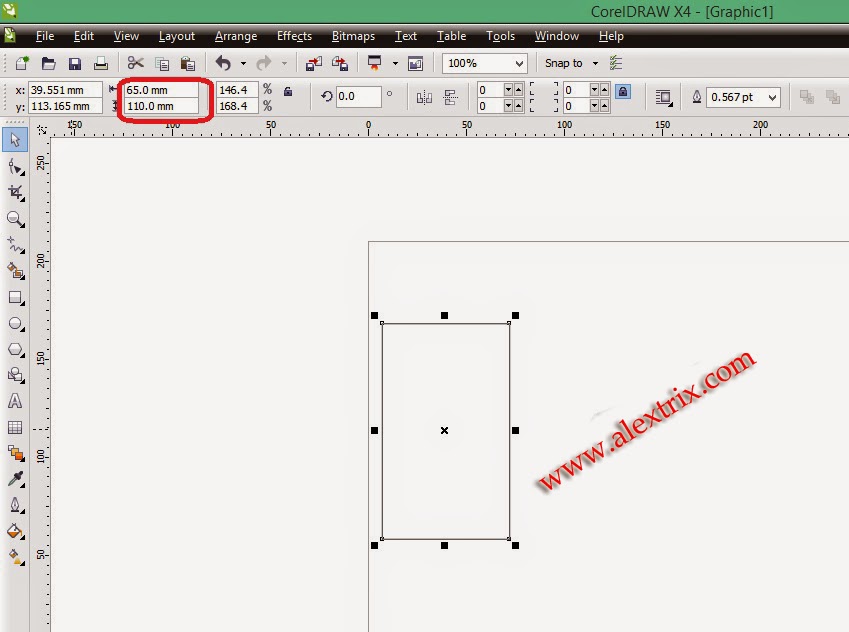Paste from clipboard

pyautogui.click(x=187, y=63)
